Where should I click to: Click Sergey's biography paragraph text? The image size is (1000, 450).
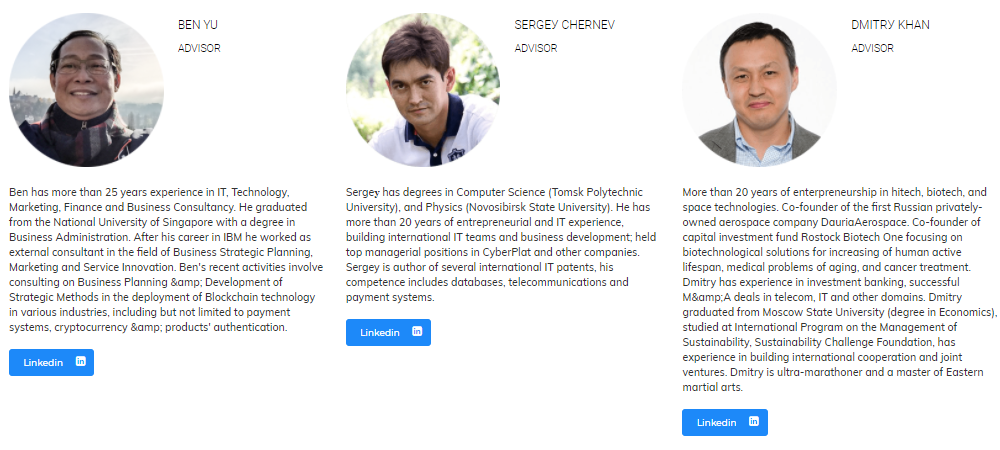point(499,245)
